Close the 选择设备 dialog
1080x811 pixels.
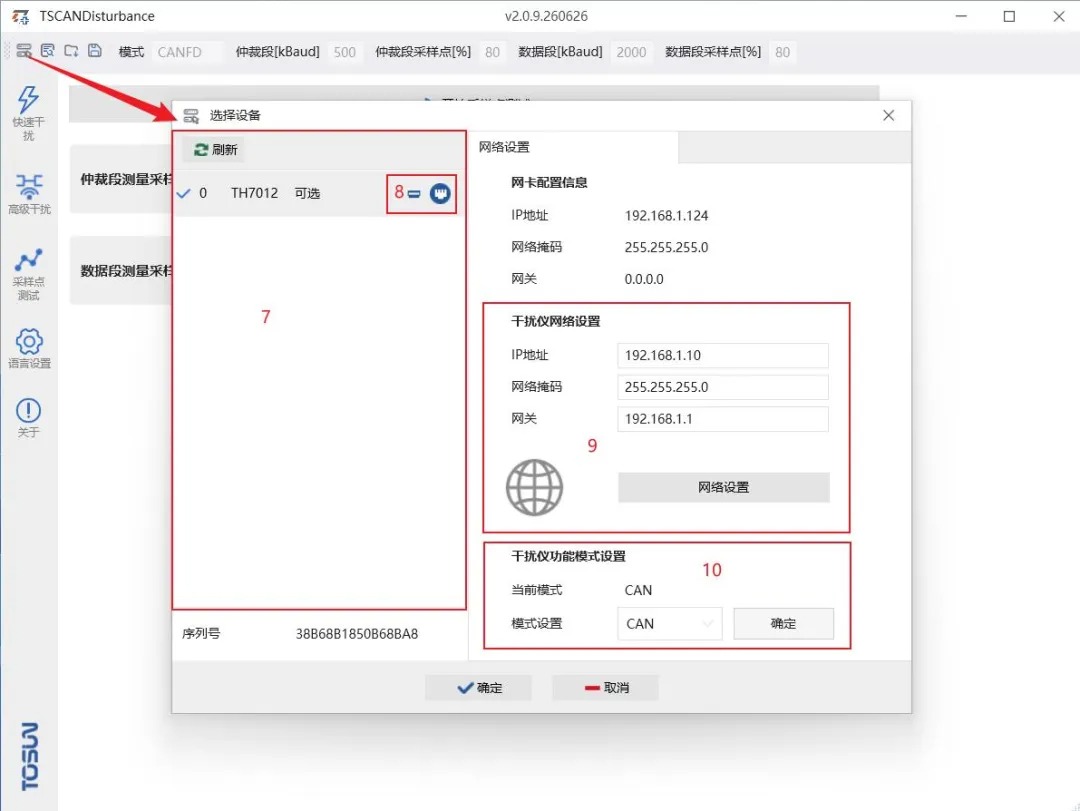pos(889,115)
